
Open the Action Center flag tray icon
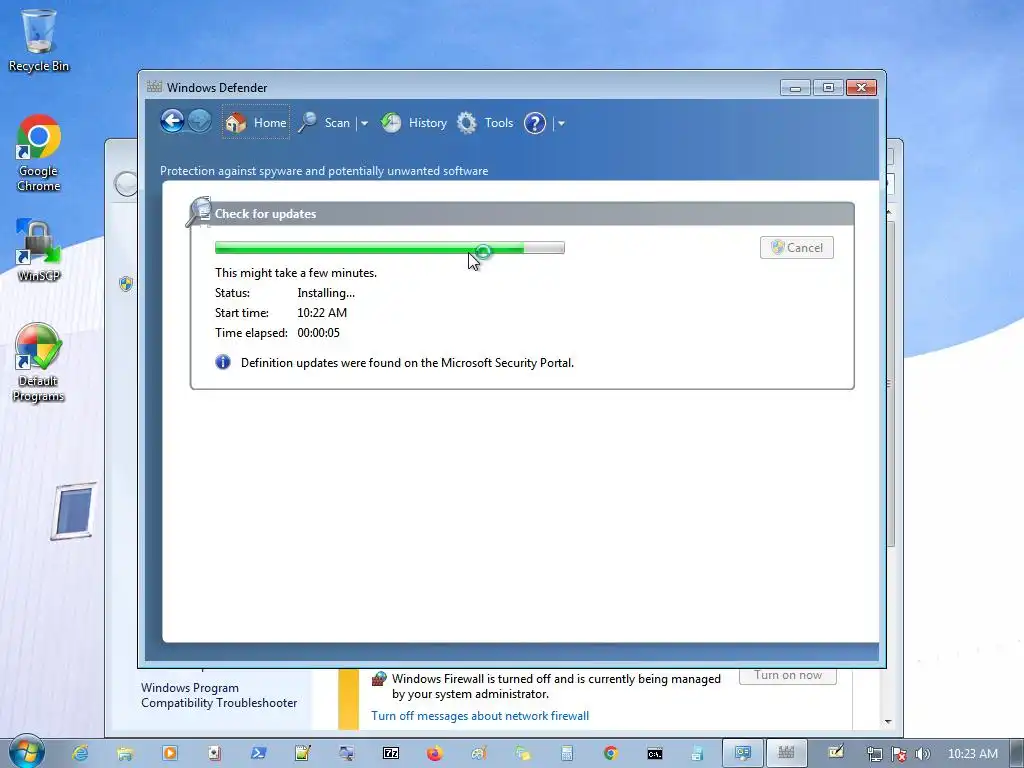point(899,754)
